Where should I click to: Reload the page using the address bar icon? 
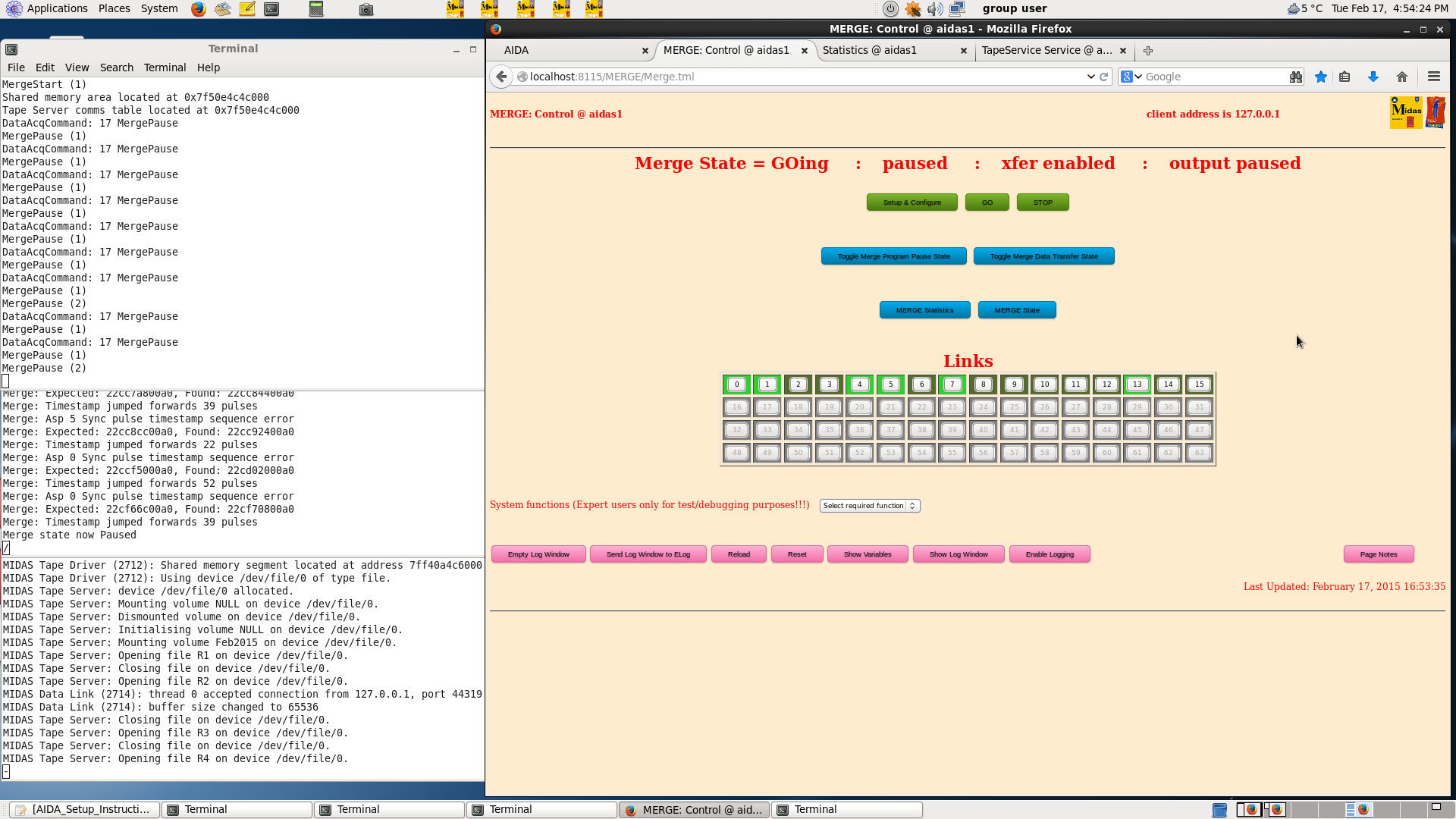click(x=1104, y=77)
